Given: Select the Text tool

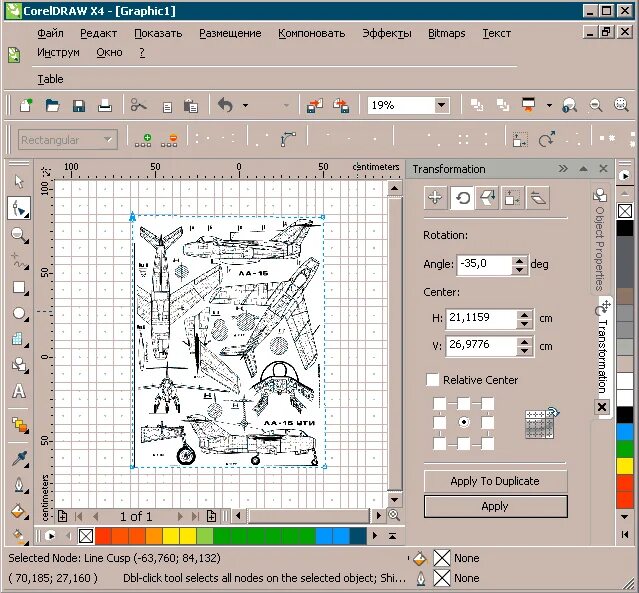Looking at the screenshot, I should [19, 390].
